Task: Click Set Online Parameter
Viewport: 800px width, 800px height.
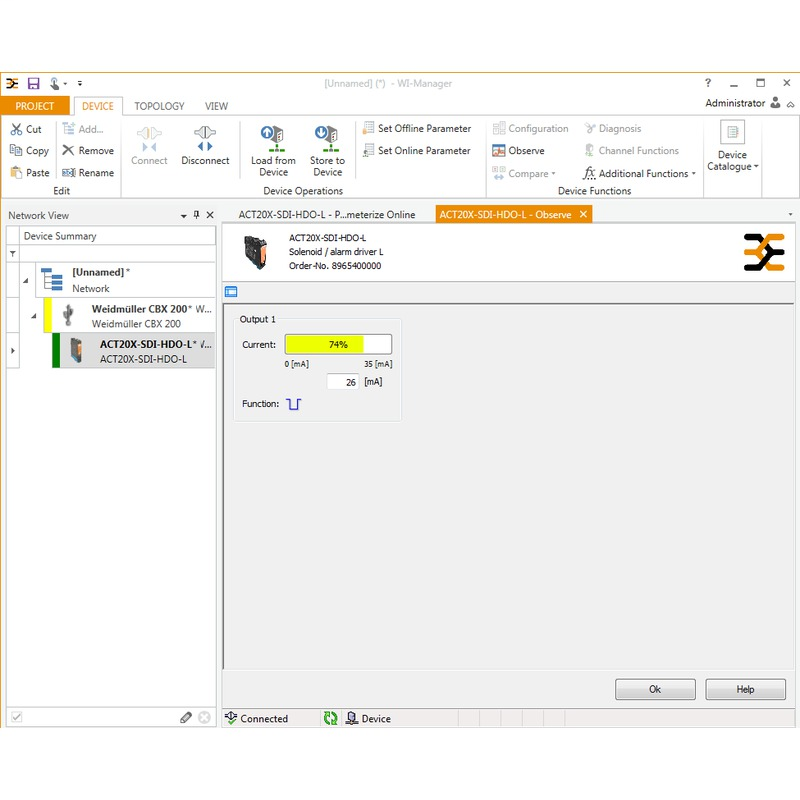Action: pyautogui.click(x=417, y=151)
